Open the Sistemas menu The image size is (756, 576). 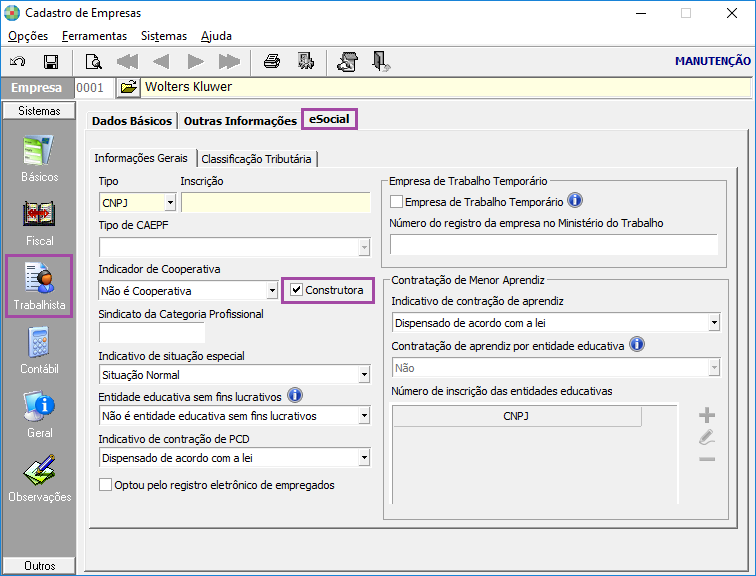163,36
